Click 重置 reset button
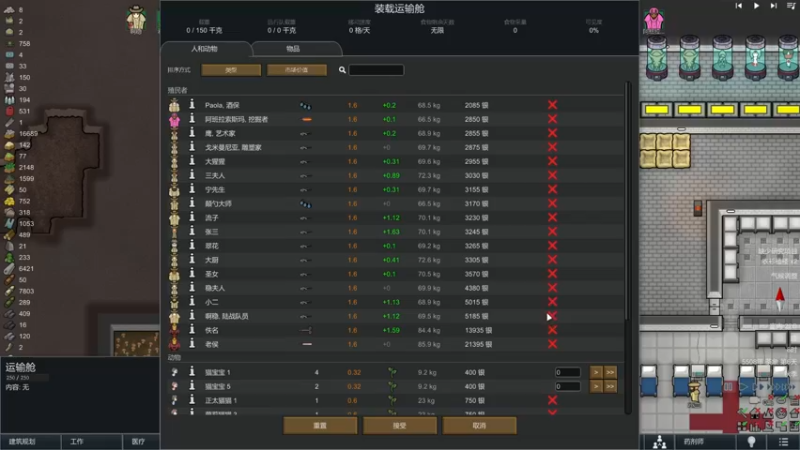This screenshot has height=450, width=800. 320,425
